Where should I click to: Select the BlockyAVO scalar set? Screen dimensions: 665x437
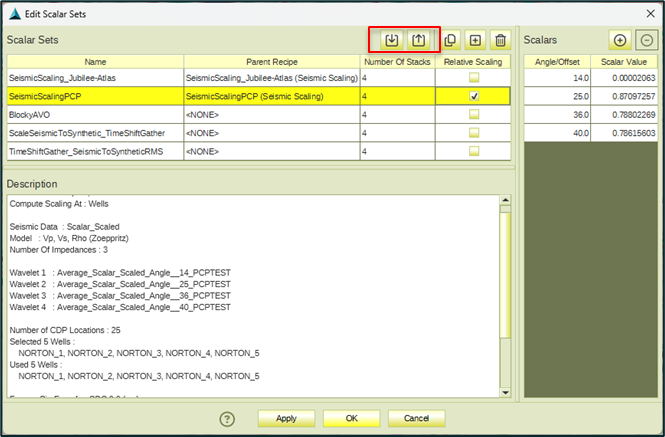click(95, 115)
